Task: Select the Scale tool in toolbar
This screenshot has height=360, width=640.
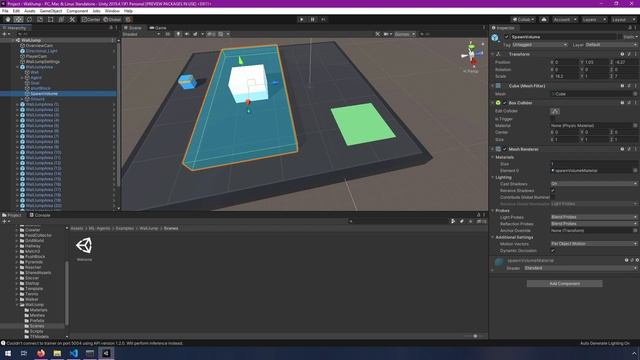Action: pyautogui.click(x=40, y=19)
